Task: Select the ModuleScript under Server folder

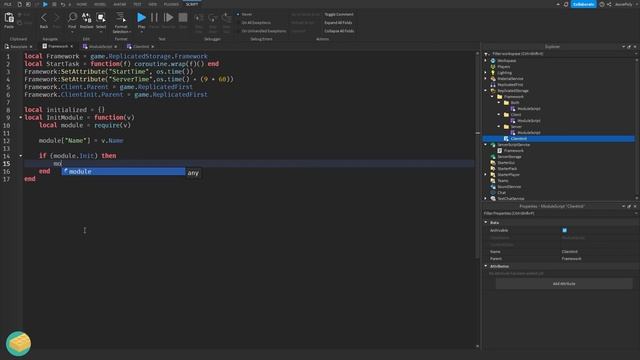Action: pos(529,133)
